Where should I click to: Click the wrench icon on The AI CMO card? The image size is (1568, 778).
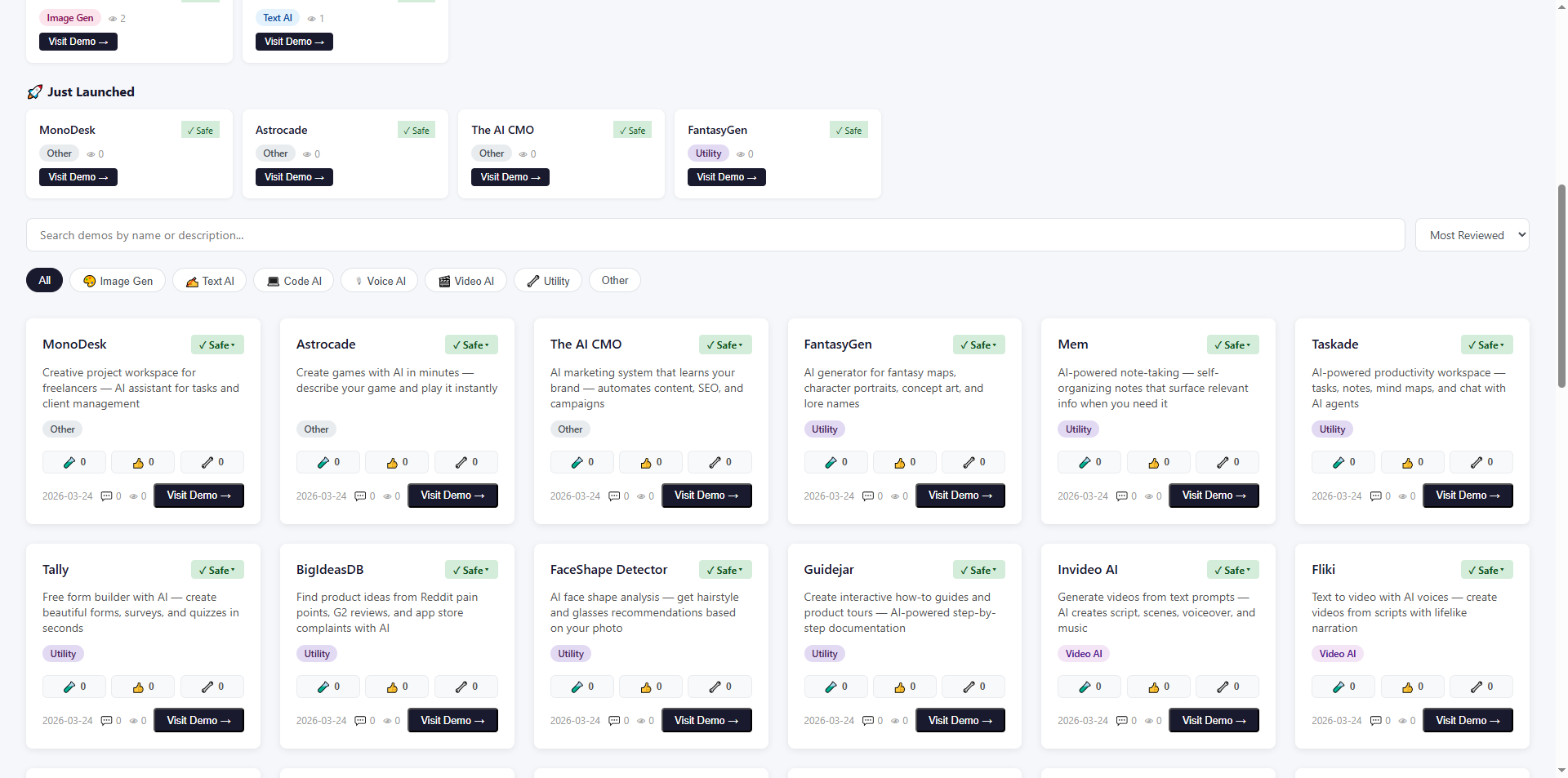click(715, 463)
